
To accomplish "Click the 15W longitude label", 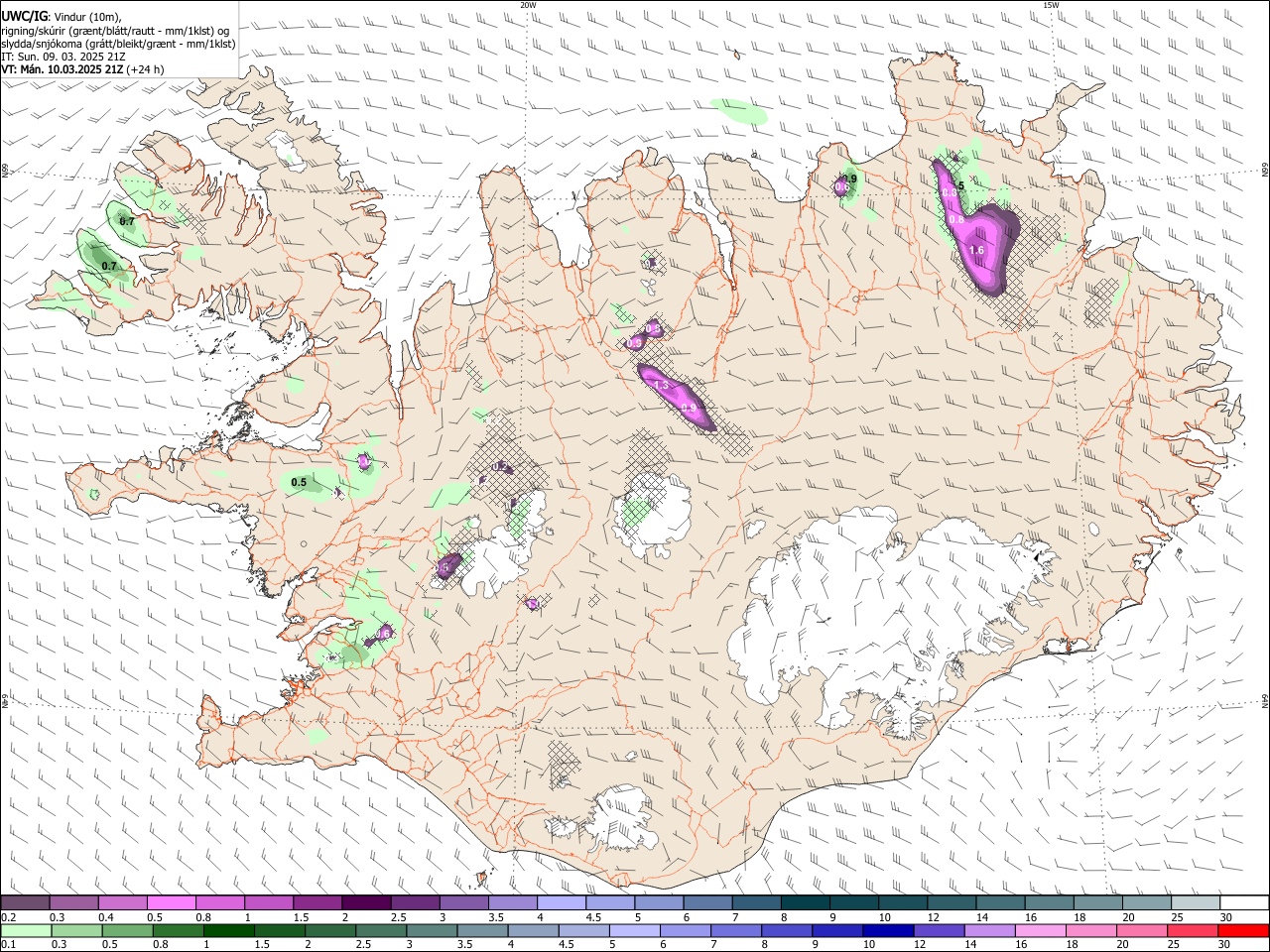I will click(1051, 5).
